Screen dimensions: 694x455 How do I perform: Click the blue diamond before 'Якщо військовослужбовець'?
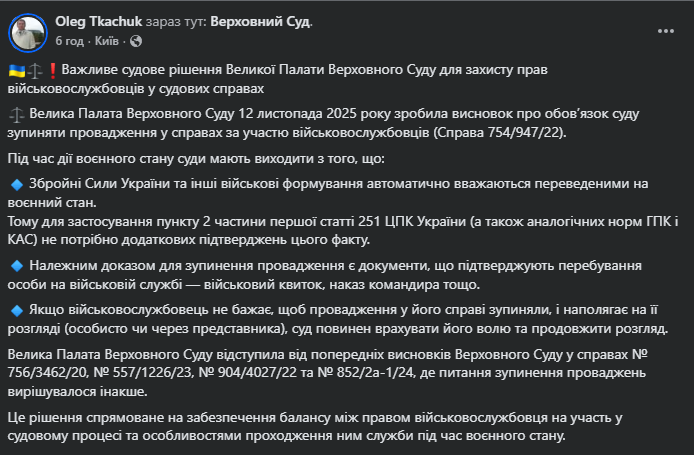16,310
